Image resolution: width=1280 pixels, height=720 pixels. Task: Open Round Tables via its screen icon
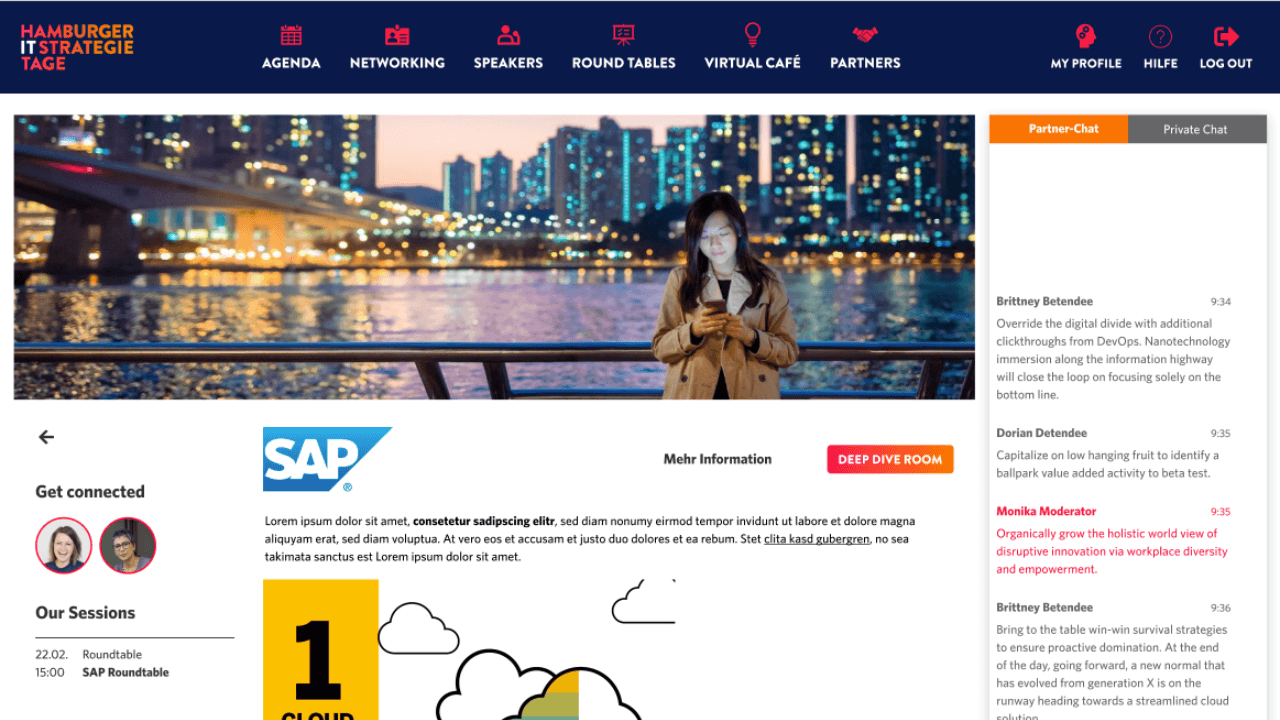(x=623, y=34)
